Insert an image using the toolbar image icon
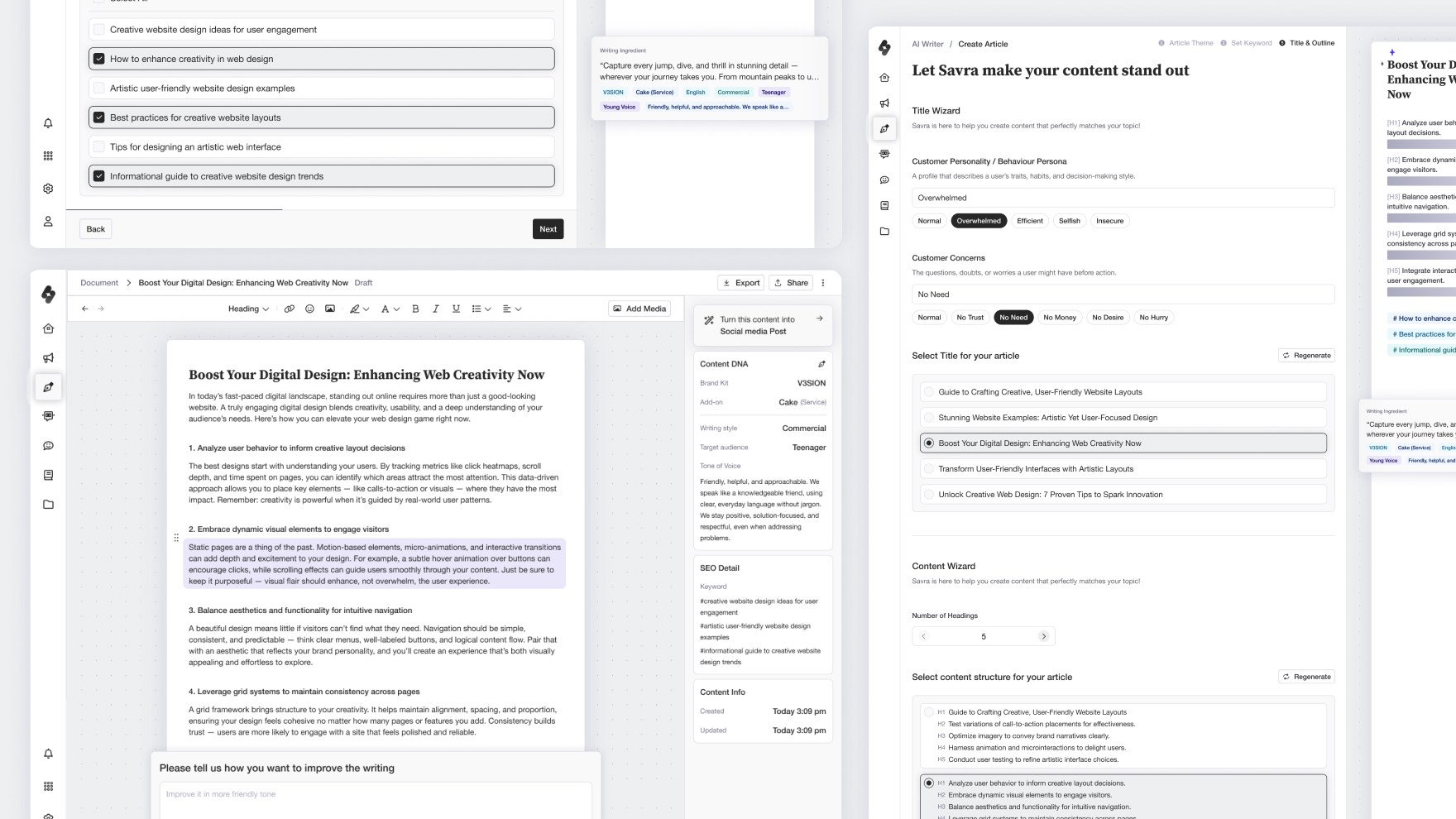 (x=330, y=309)
